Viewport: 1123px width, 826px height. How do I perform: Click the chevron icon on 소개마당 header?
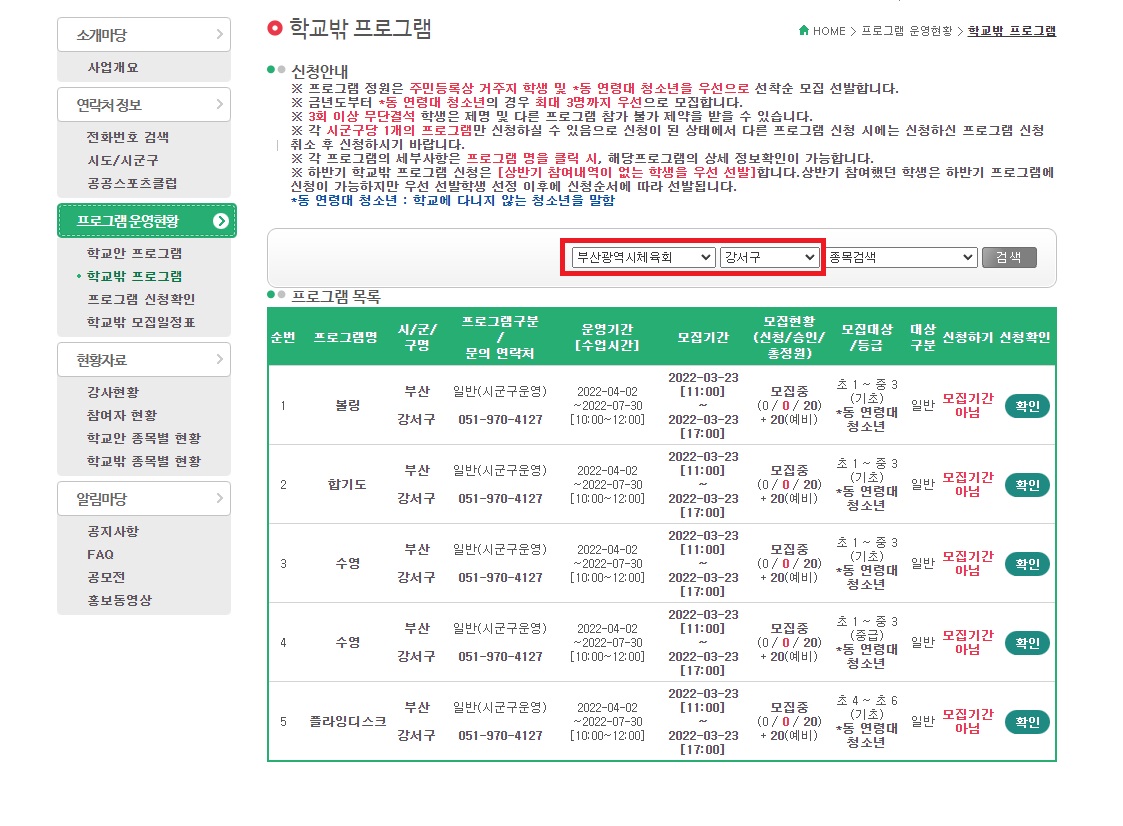[x=219, y=34]
